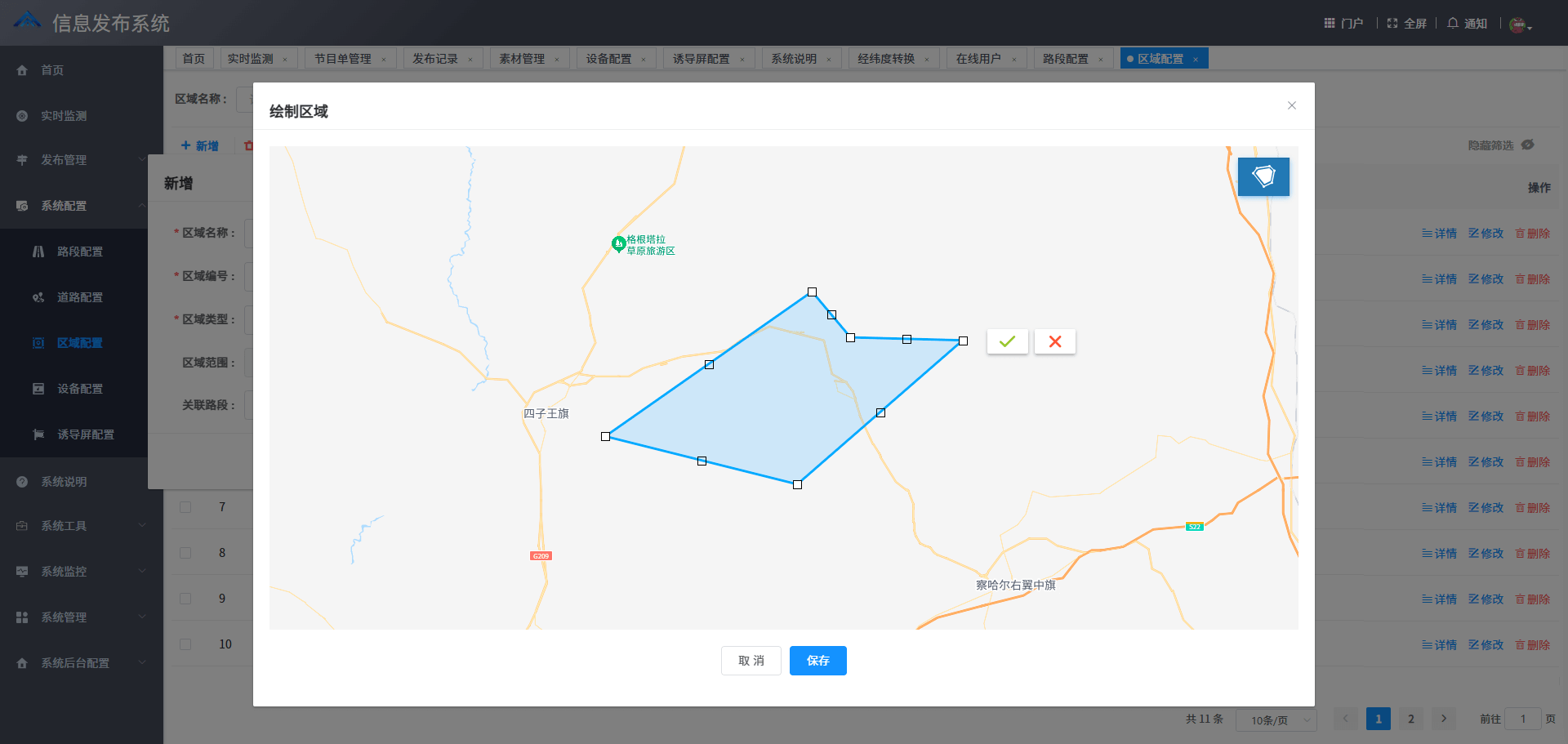This screenshot has height=744, width=1568.
Task: Close the 绘制区域 dialog
Action: 1291,105
